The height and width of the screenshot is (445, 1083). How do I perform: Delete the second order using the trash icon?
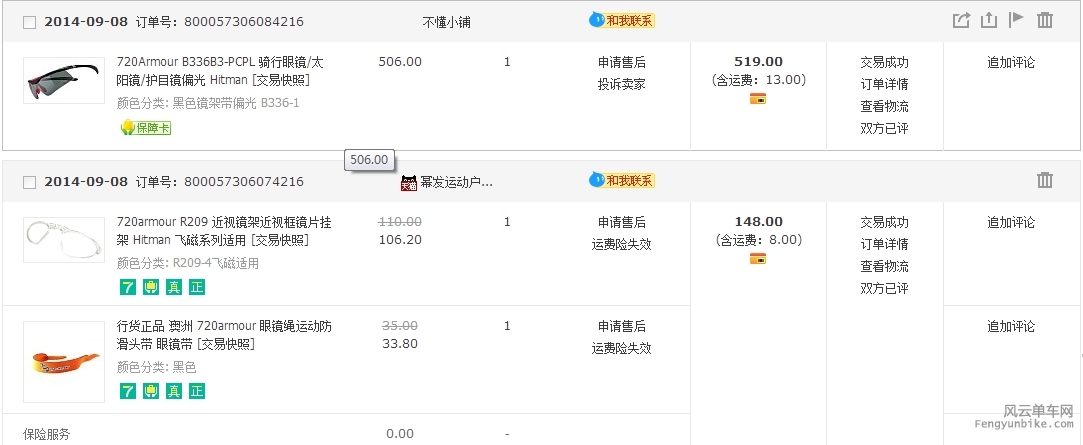click(1045, 180)
